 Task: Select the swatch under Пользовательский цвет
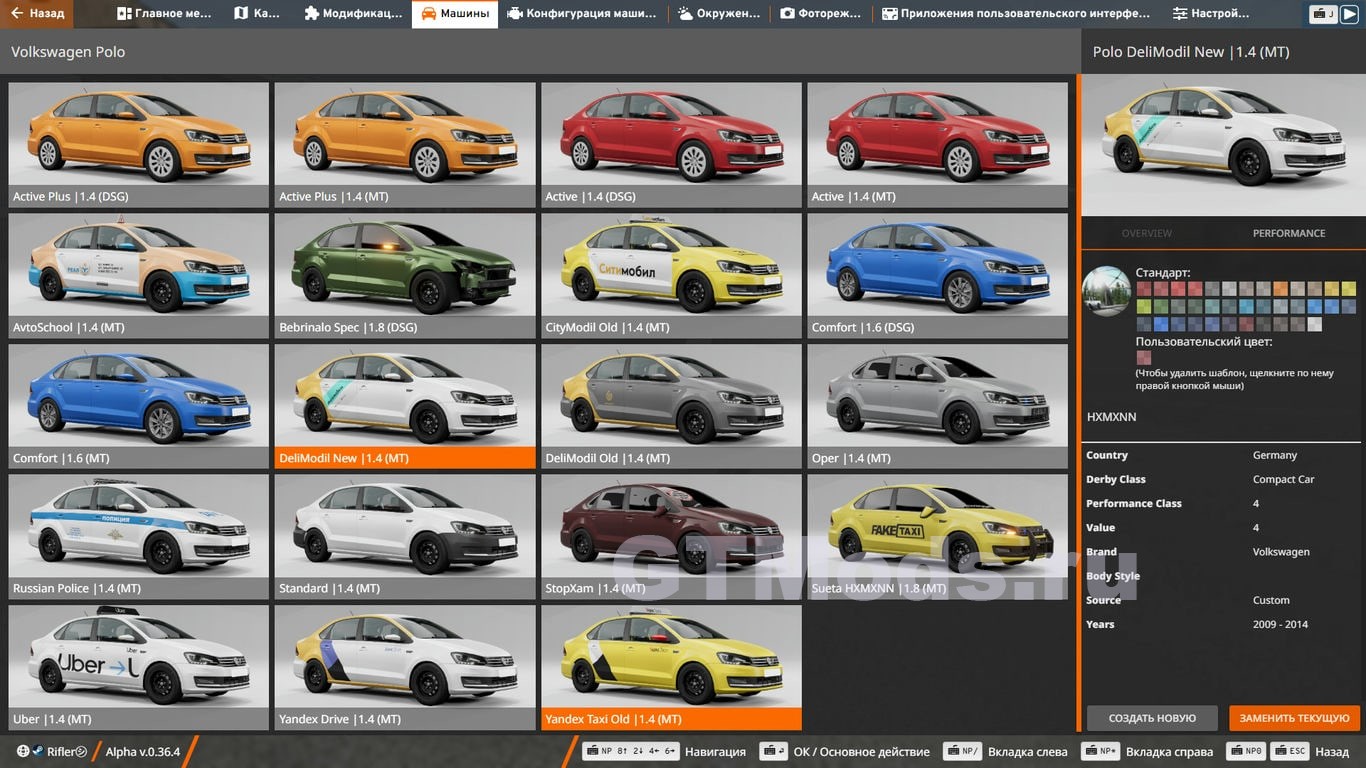pos(1143,358)
